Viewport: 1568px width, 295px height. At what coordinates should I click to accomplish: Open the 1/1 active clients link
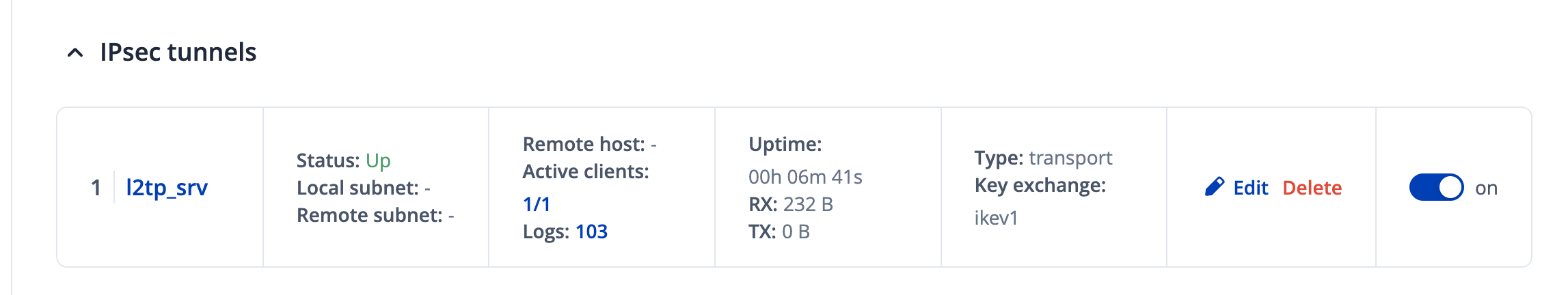pyautogui.click(x=537, y=204)
